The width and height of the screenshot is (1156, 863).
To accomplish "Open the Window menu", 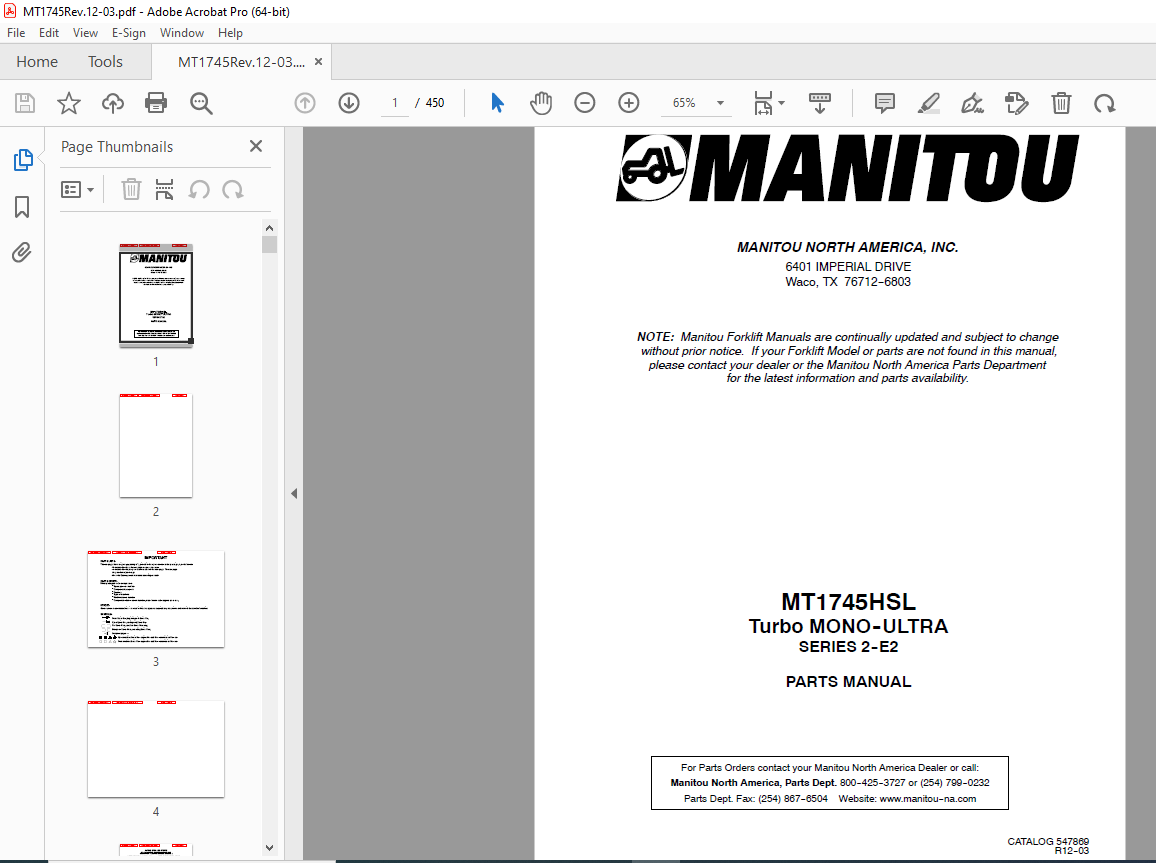I will pyautogui.click(x=181, y=32).
